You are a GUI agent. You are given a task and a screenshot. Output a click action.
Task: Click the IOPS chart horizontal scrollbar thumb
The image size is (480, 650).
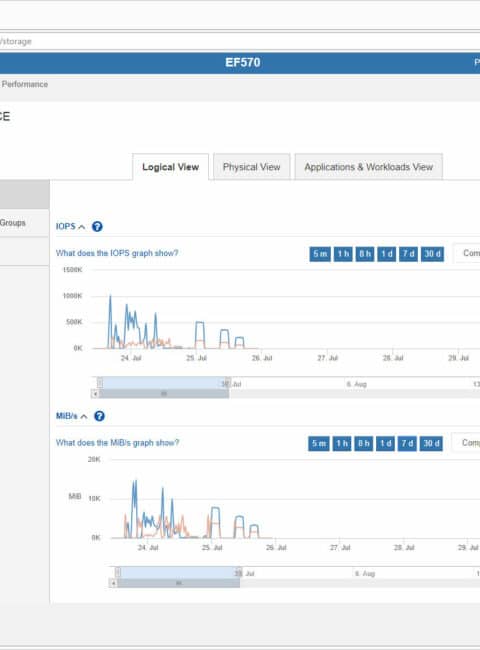pyautogui.click(x=164, y=394)
